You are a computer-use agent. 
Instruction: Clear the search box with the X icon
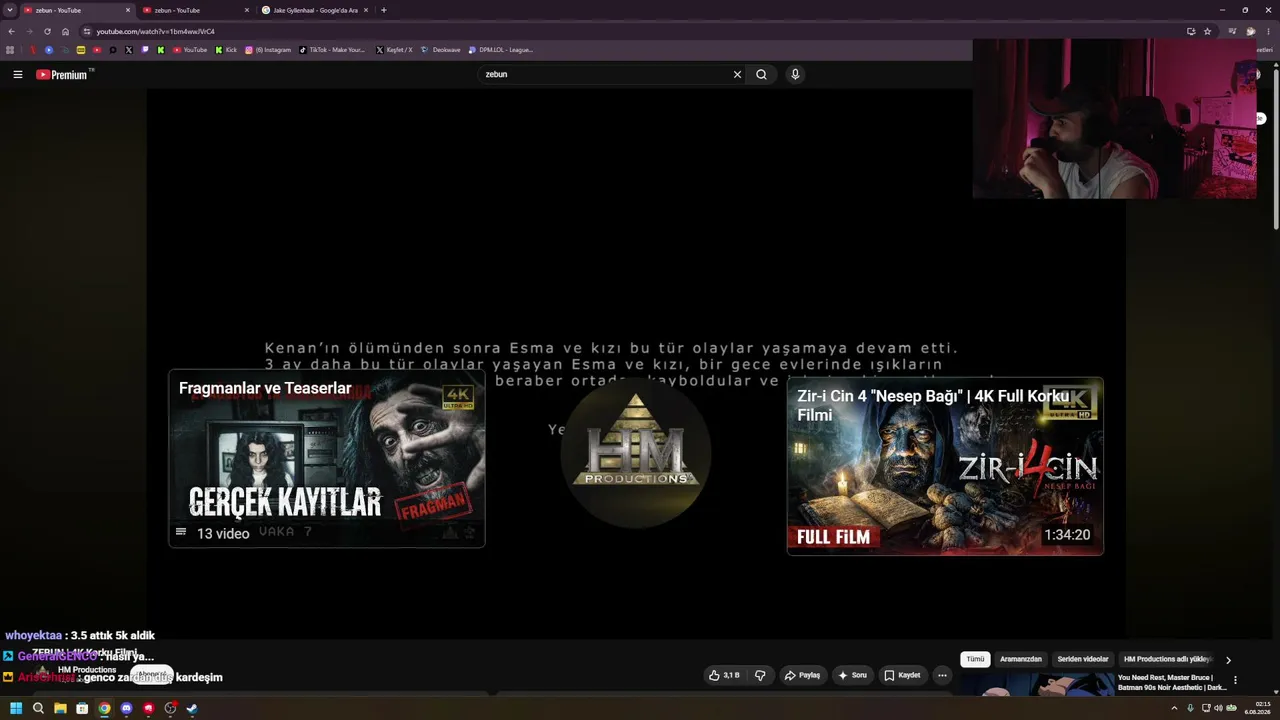click(737, 74)
